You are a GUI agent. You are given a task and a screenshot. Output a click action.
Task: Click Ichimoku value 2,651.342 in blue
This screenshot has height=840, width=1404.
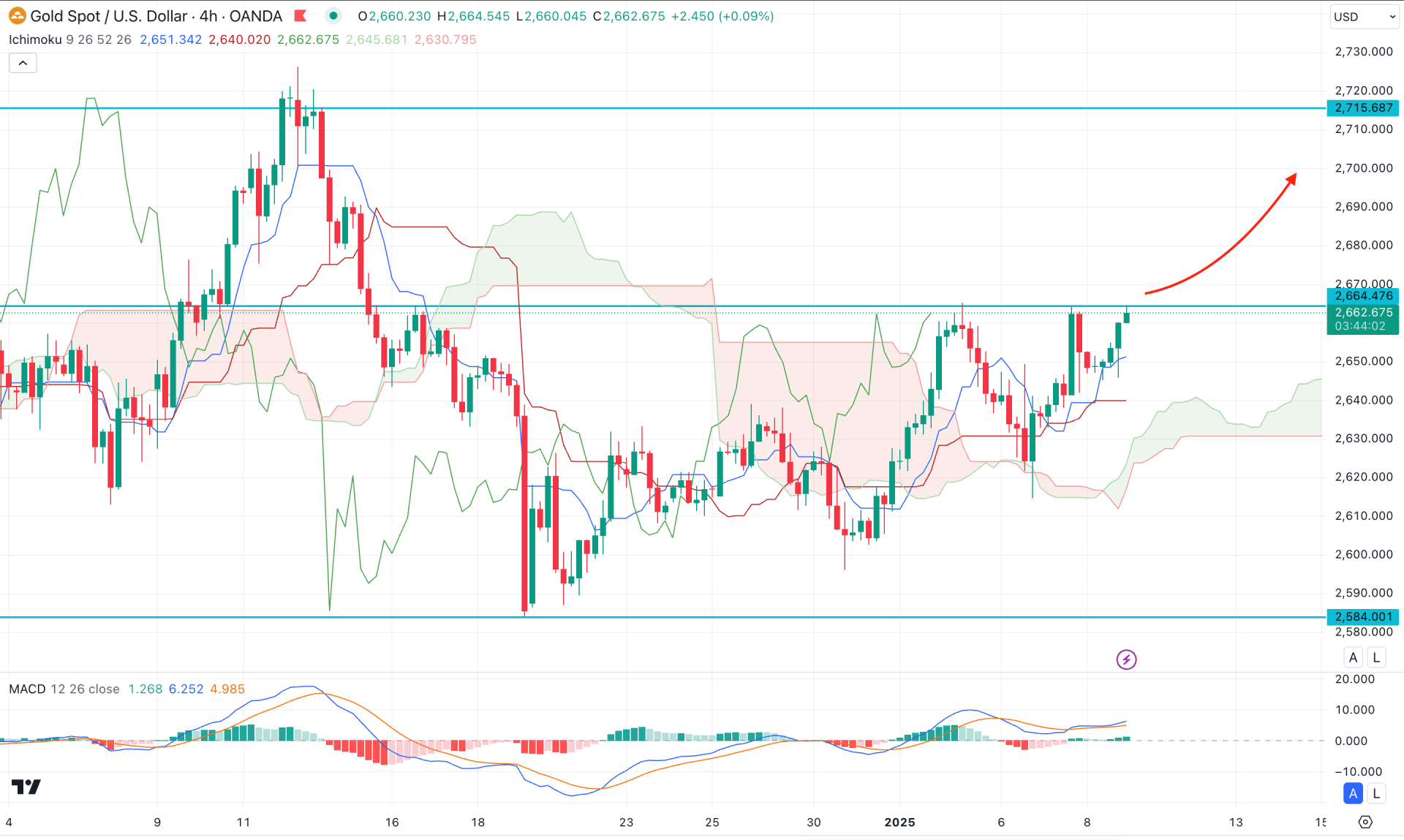point(170,39)
